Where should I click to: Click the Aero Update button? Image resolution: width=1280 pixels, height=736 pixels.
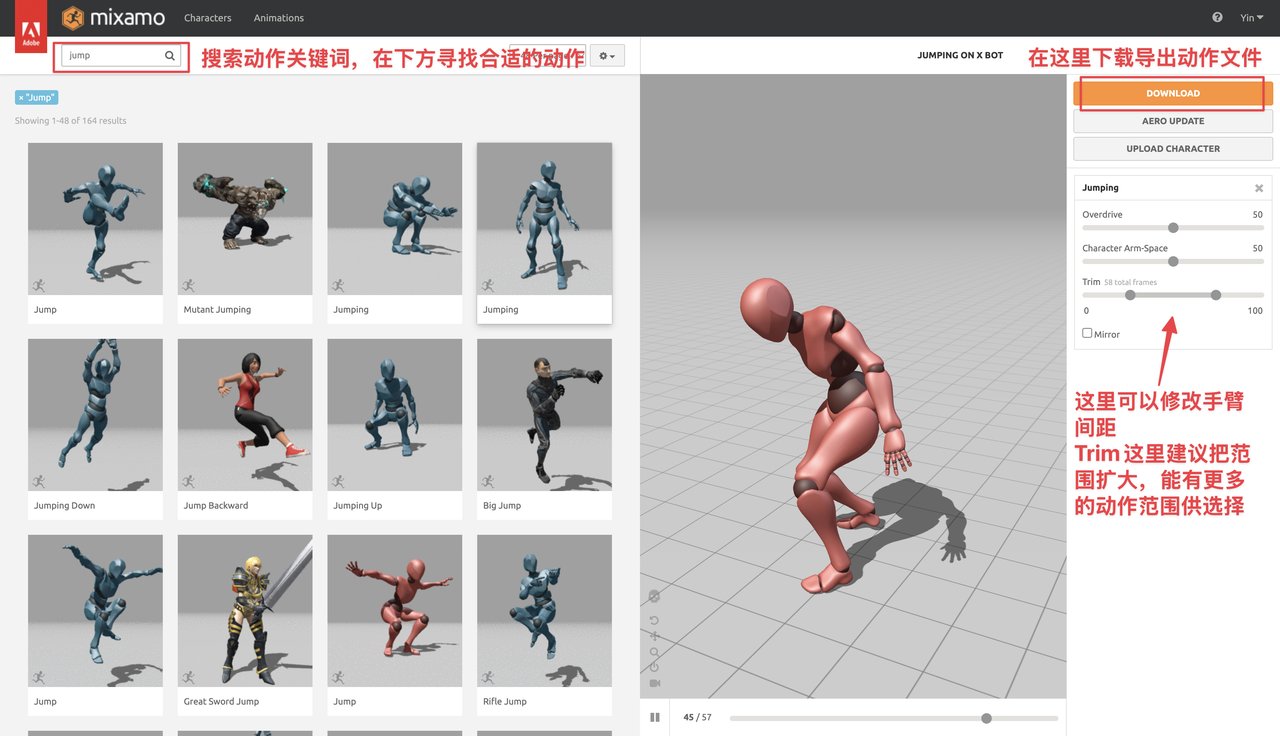coord(1173,121)
